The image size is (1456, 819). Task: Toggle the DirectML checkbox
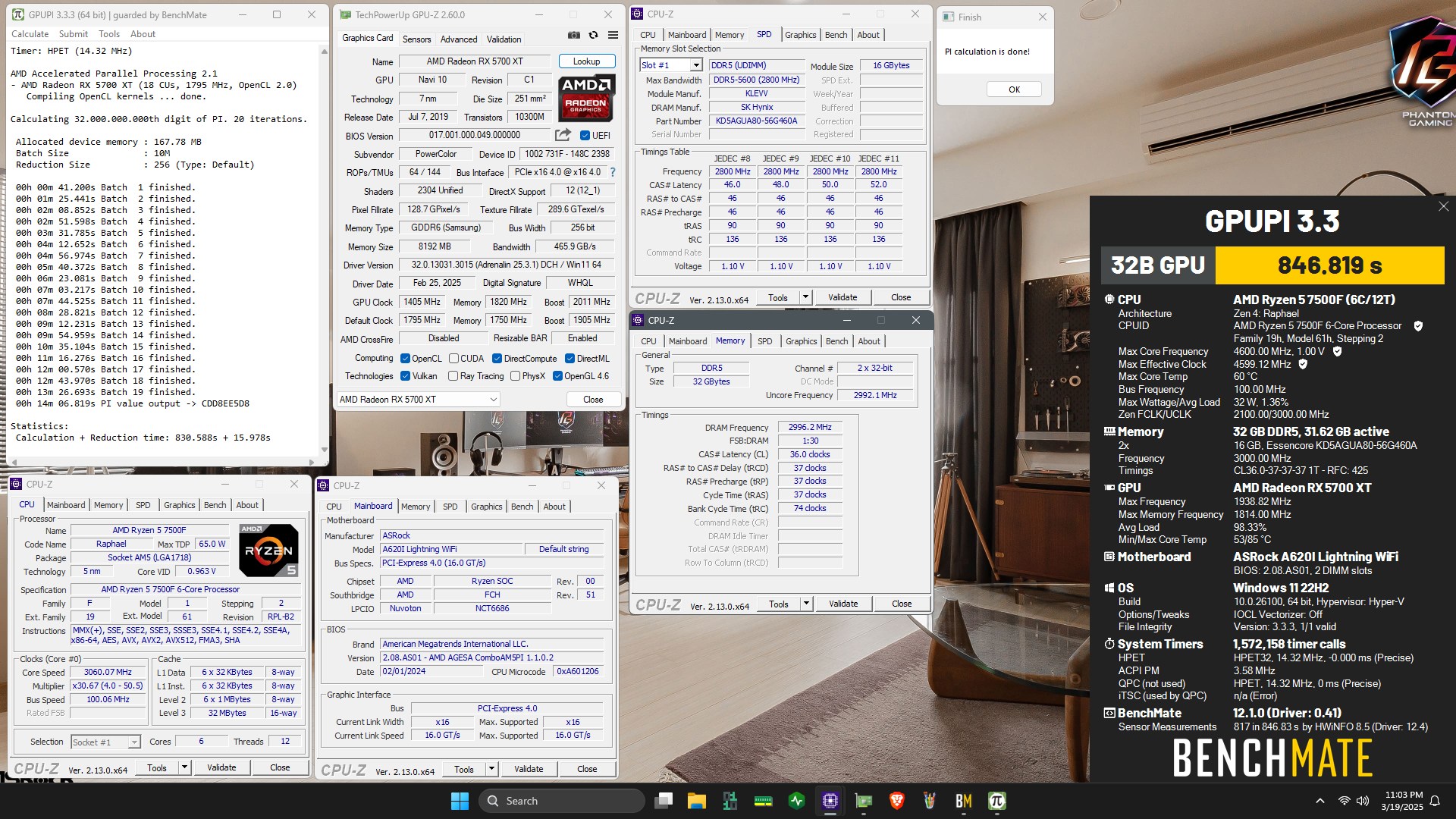coord(570,359)
